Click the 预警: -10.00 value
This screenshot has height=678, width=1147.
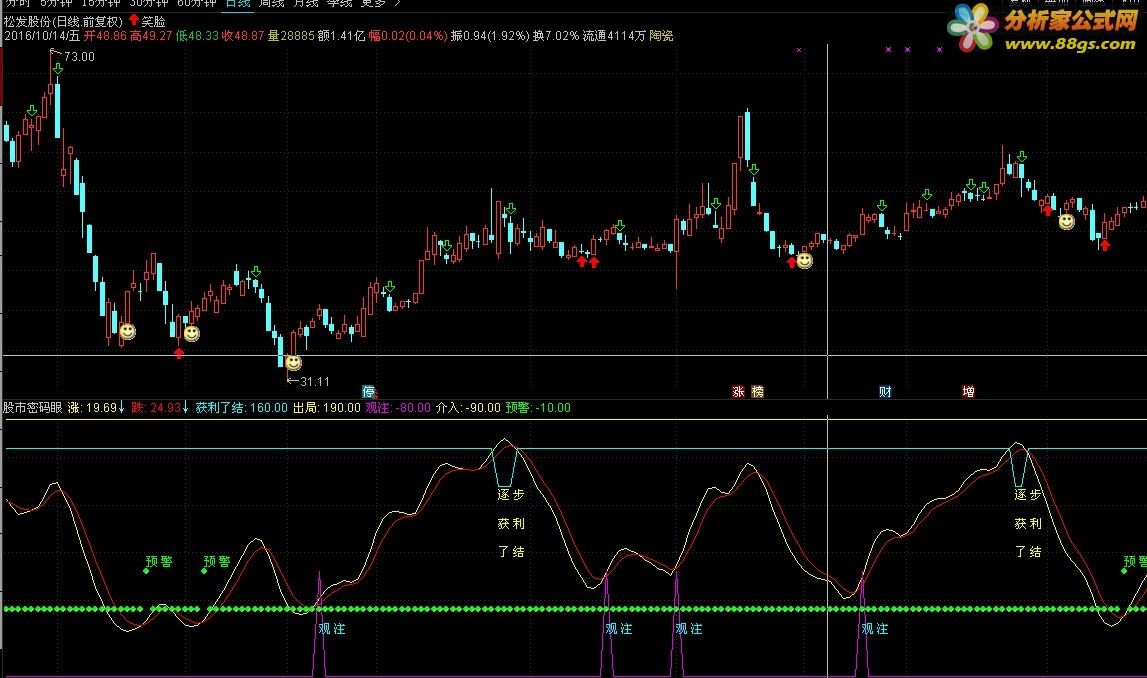click(538, 407)
